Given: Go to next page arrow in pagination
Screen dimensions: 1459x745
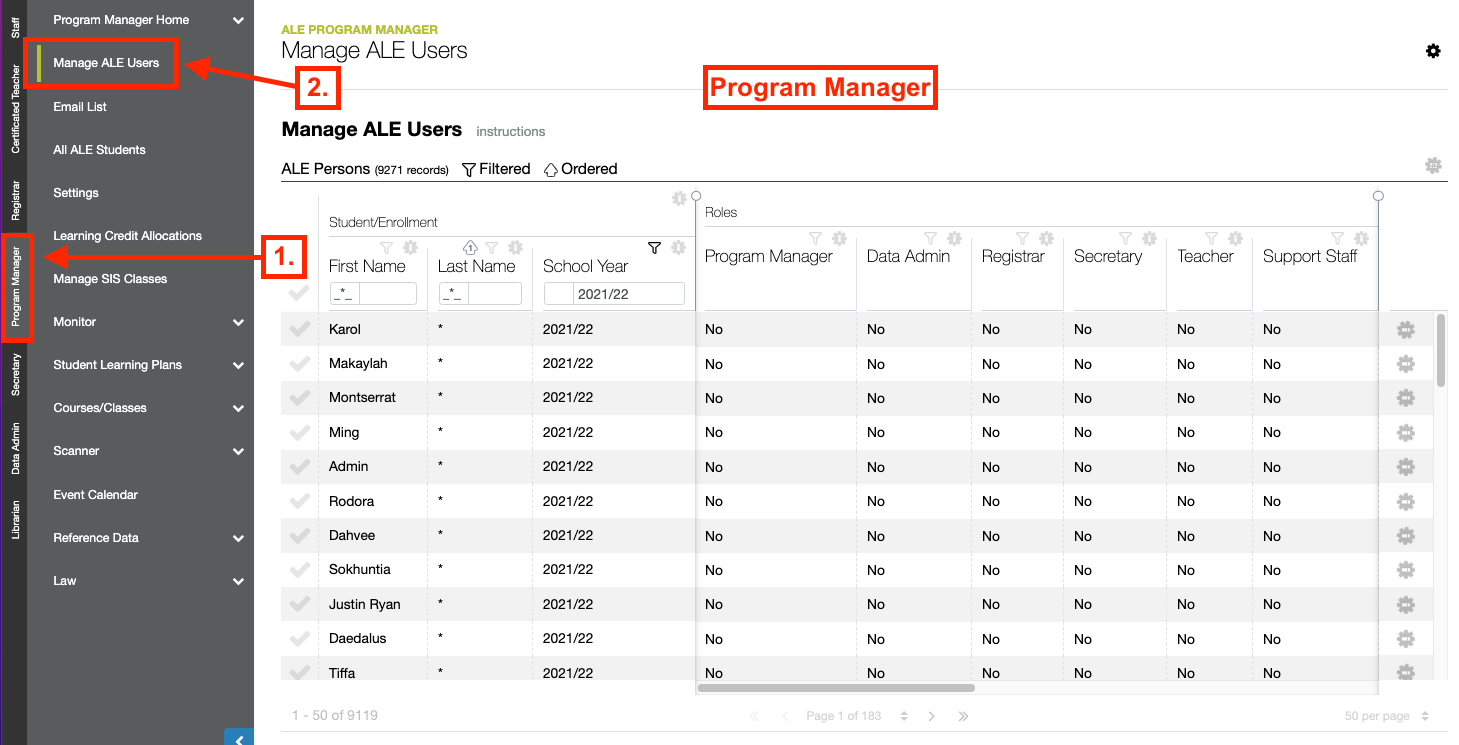Looking at the screenshot, I should click(932, 716).
